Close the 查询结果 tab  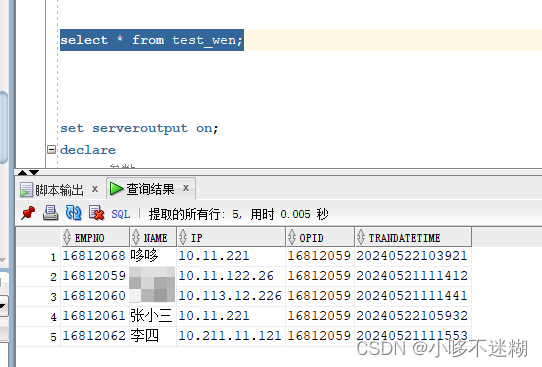tap(186, 188)
